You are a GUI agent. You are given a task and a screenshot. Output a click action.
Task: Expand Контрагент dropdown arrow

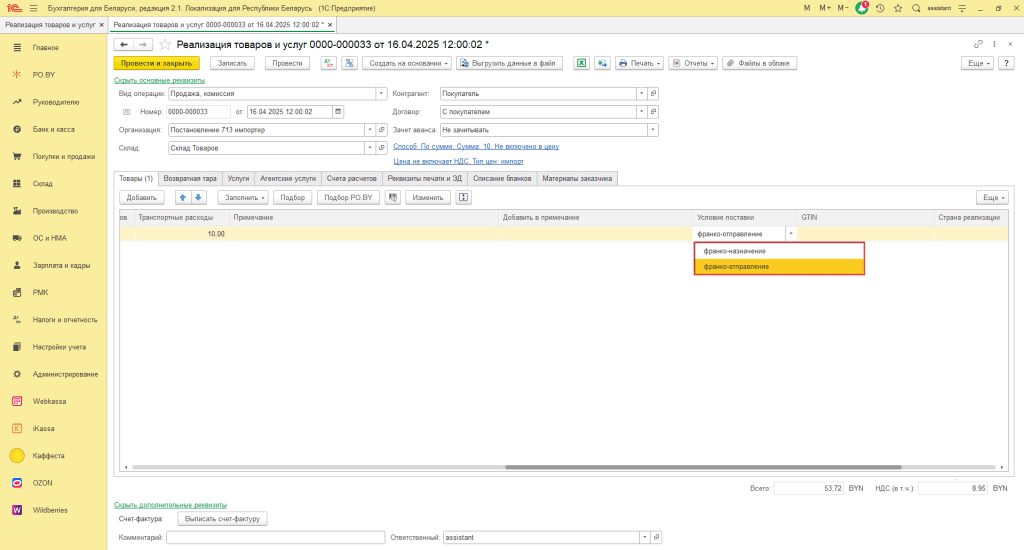(x=641, y=93)
